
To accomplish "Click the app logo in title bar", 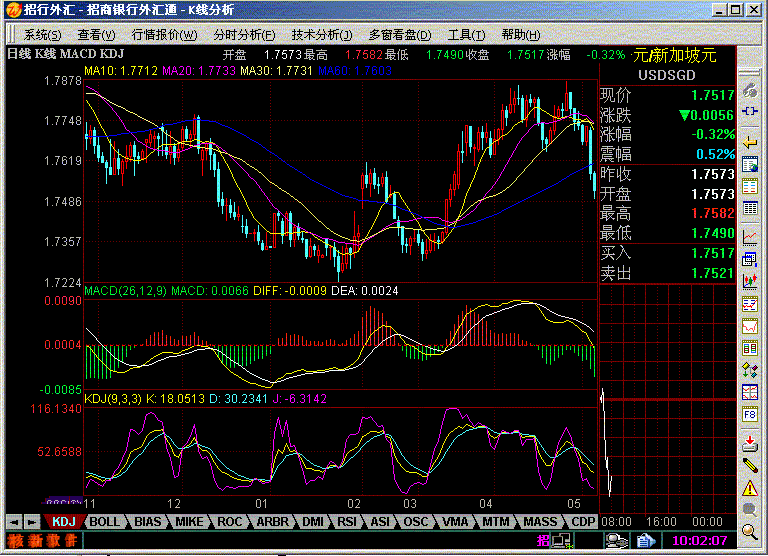I will [x=14, y=9].
